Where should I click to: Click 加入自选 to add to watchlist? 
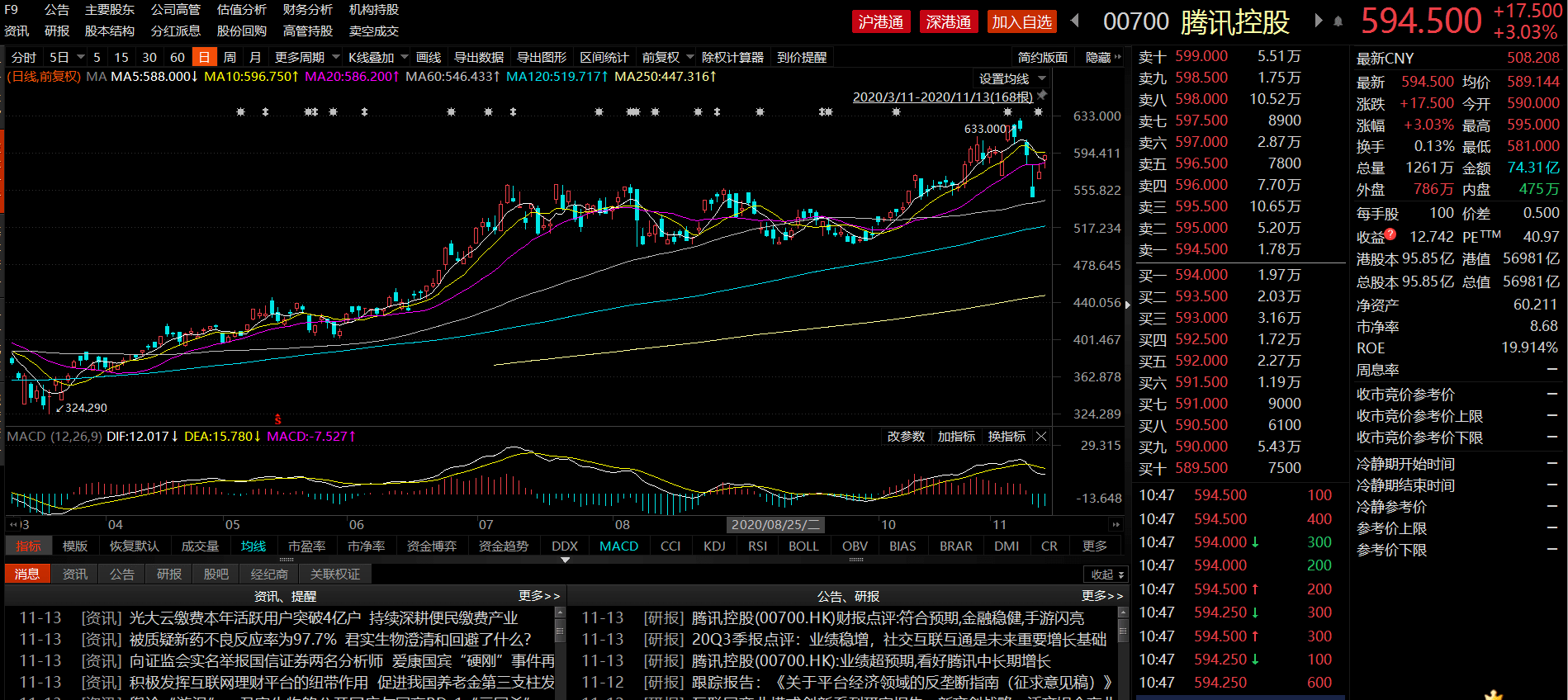[x=1022, y=22]
